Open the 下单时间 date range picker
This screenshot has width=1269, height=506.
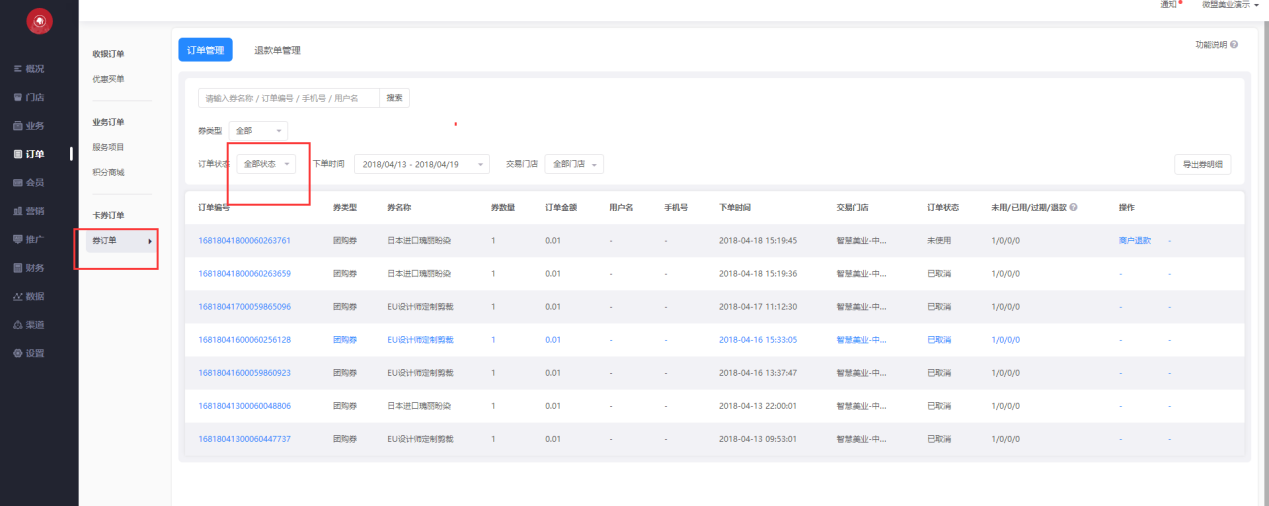coord(422,164)
